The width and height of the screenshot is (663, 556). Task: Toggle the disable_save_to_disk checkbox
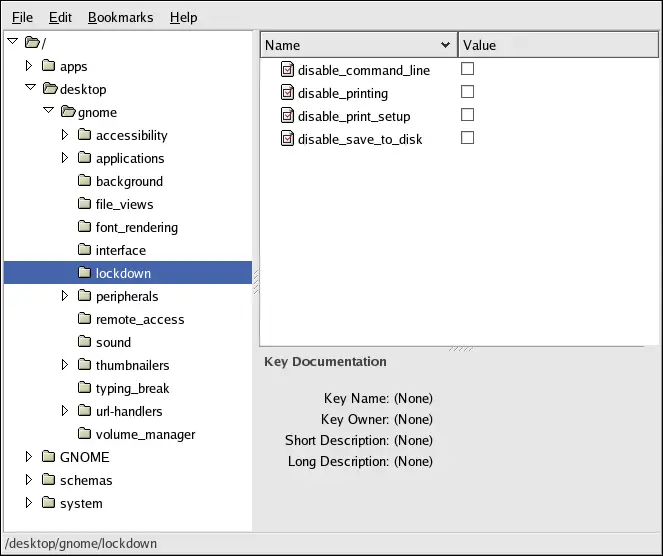pos(467,138)
